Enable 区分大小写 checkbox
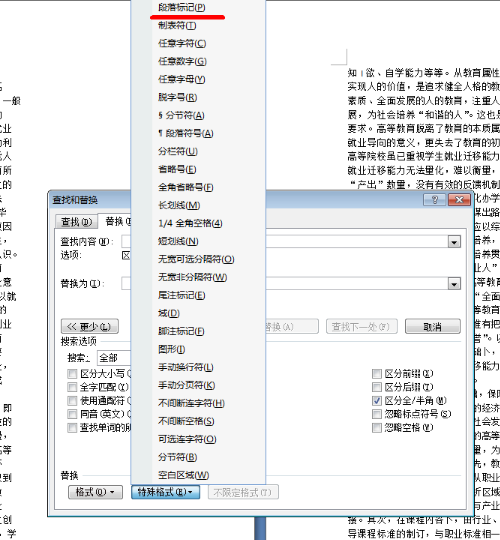This screenshot has height=540, width=500. 72,374
